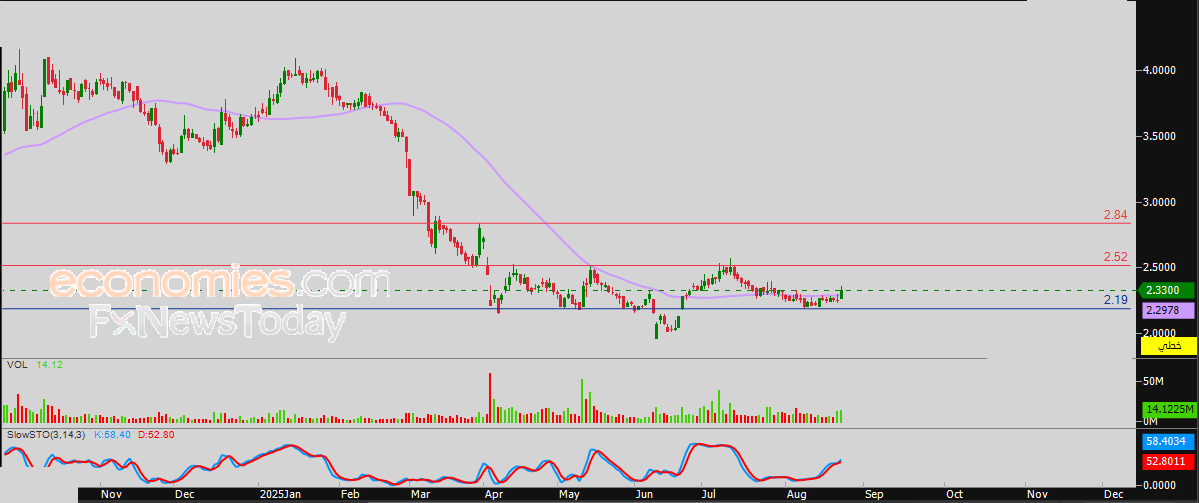Viewport: 1199px width, 503px height.
Task: Click the red 52.8011 stochastic D tag
Action: (x=1168, y=461)
